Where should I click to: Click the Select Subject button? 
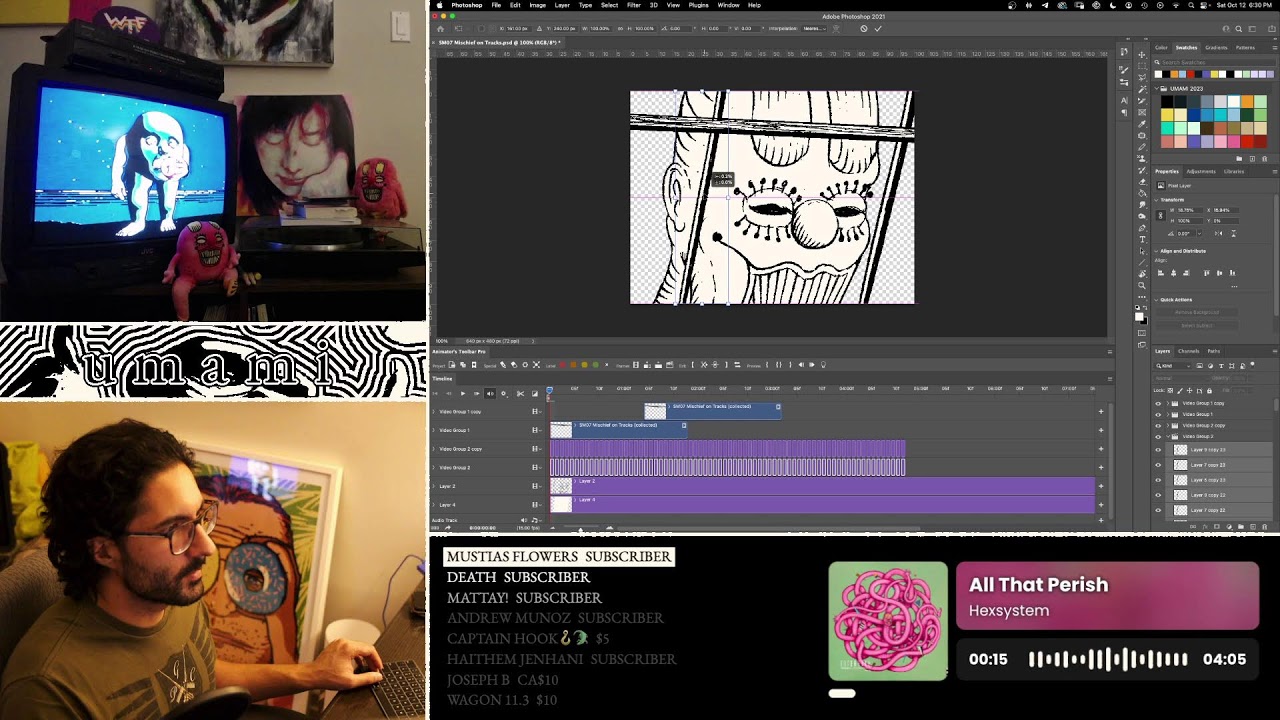point(1197,326)
